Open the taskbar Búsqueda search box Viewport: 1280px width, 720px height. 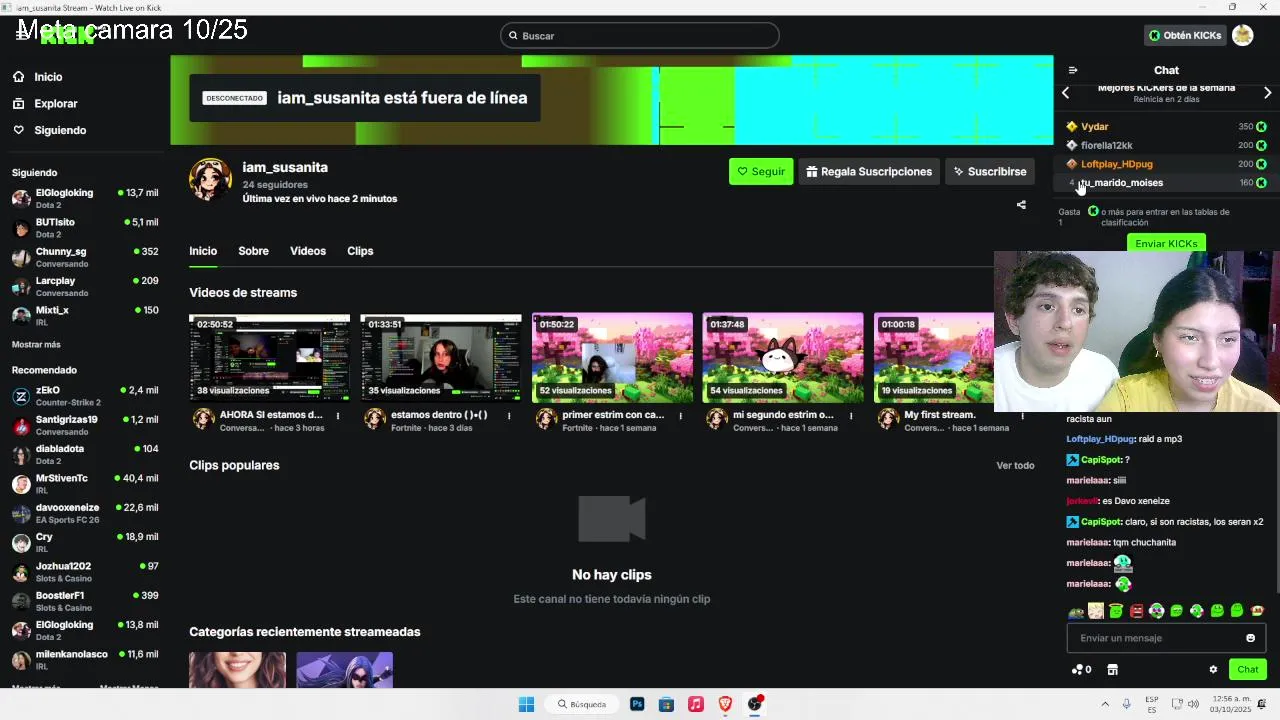[x=581, y=704]
